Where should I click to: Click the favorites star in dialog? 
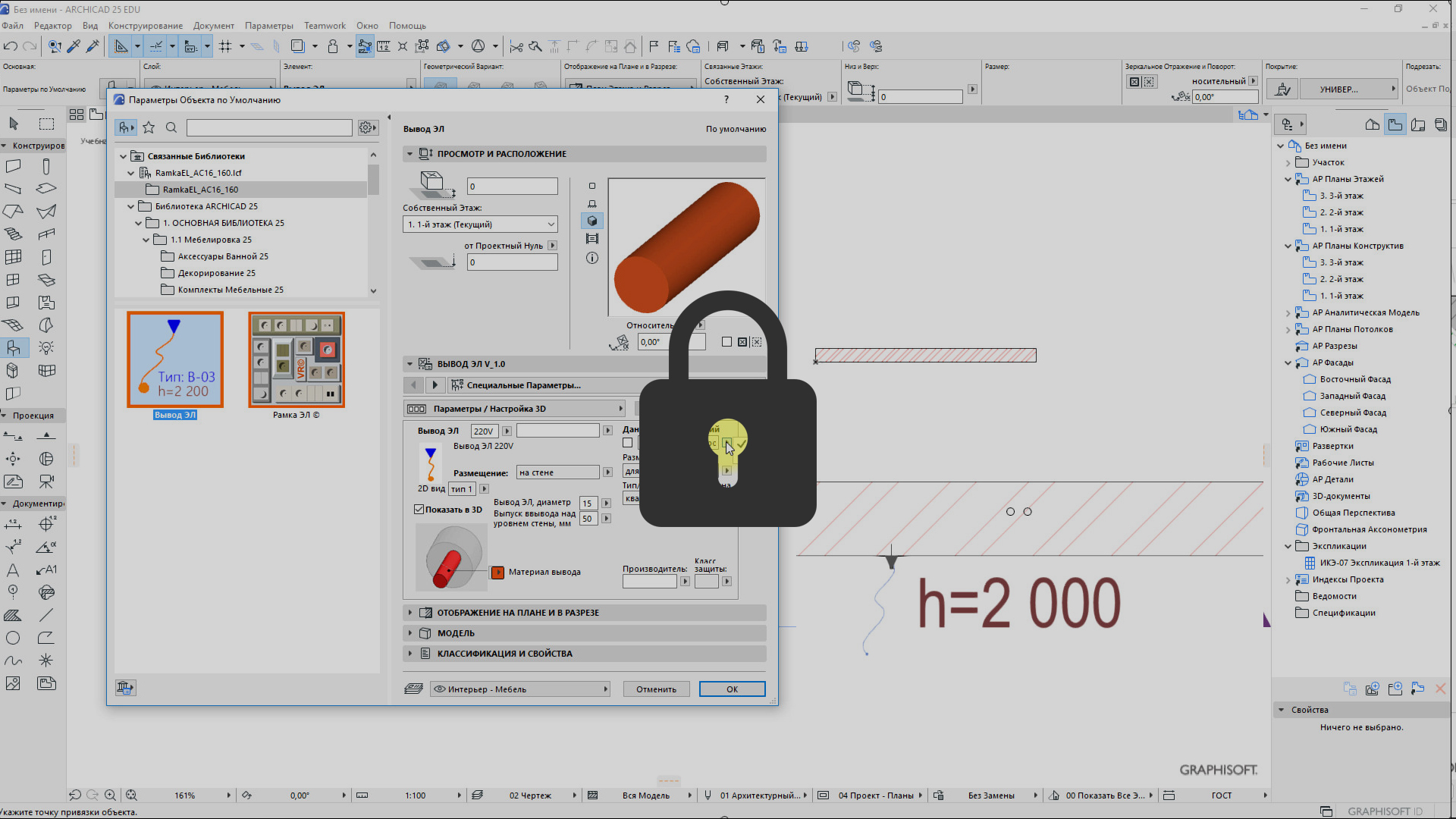[149, 127]
